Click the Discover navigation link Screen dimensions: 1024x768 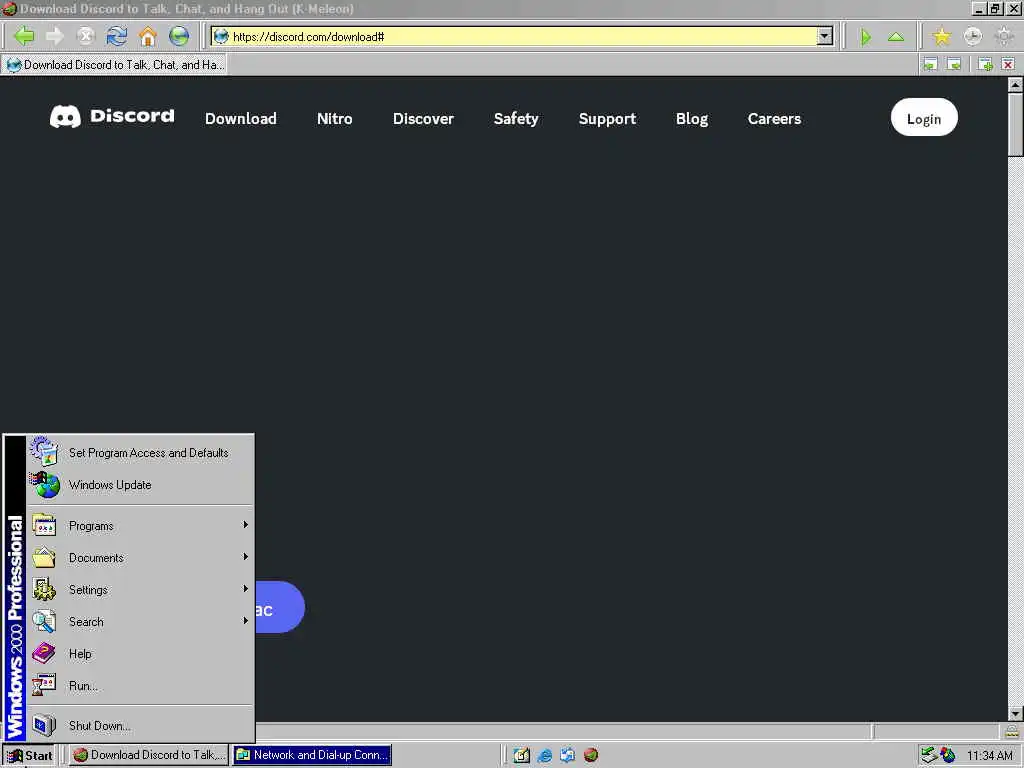click(x=423, y=118)
